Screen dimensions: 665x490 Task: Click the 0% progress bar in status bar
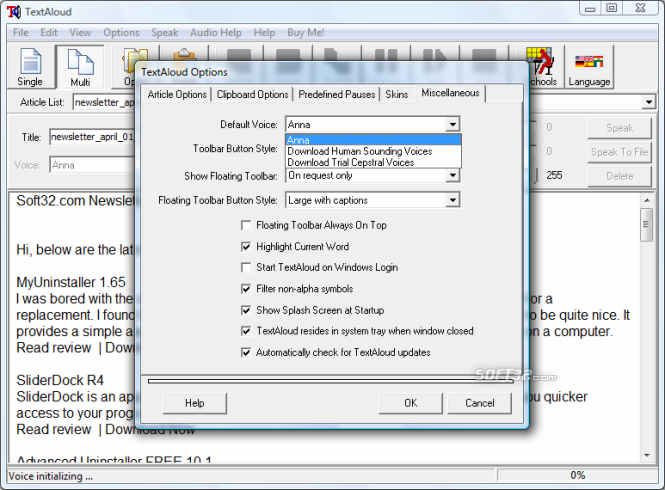pos(577,475)
